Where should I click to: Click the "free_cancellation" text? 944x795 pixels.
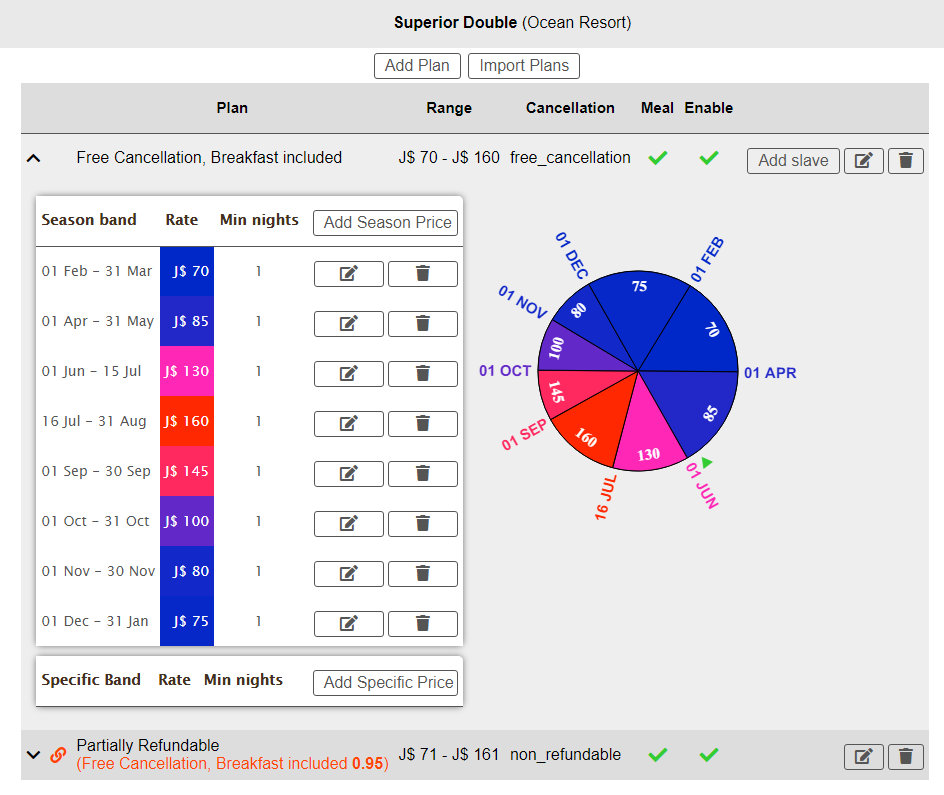[x=570, y=158]
